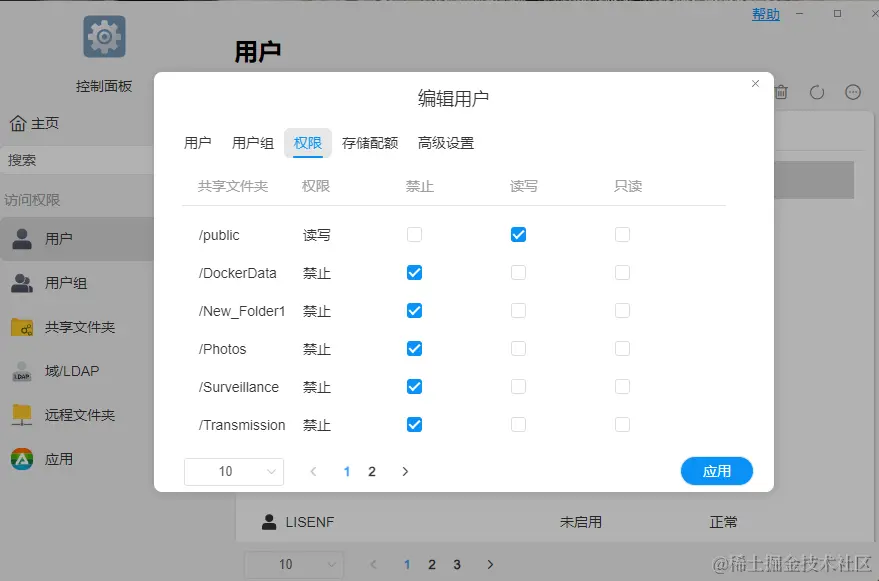Uncheck 禁止 for /New_Folder1

click(x=414, y=311)
